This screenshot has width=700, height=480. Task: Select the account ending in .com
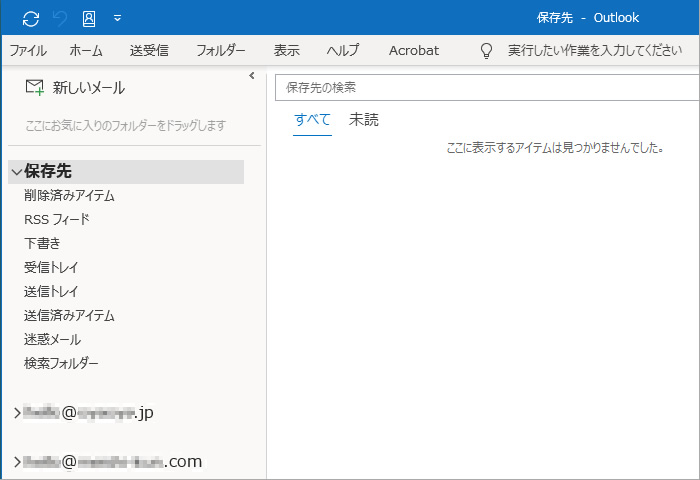point(112,462)
